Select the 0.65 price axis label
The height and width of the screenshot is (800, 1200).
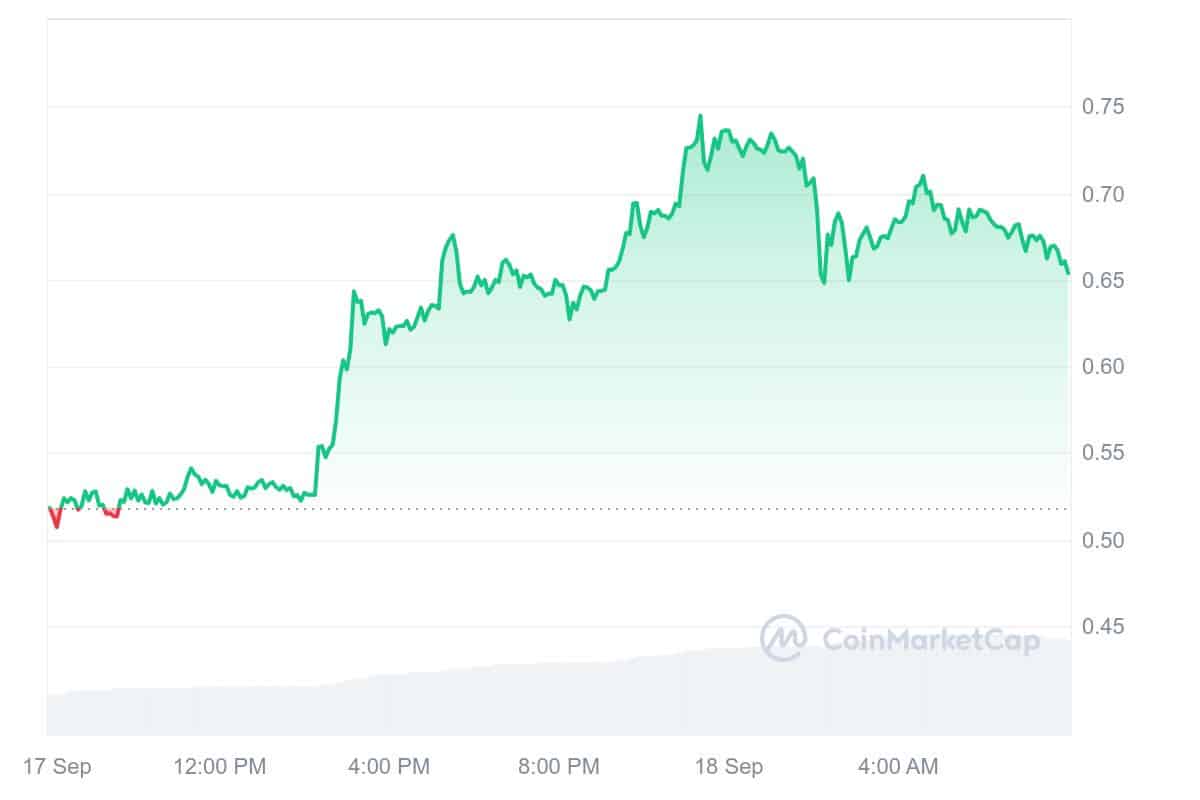1103,280
